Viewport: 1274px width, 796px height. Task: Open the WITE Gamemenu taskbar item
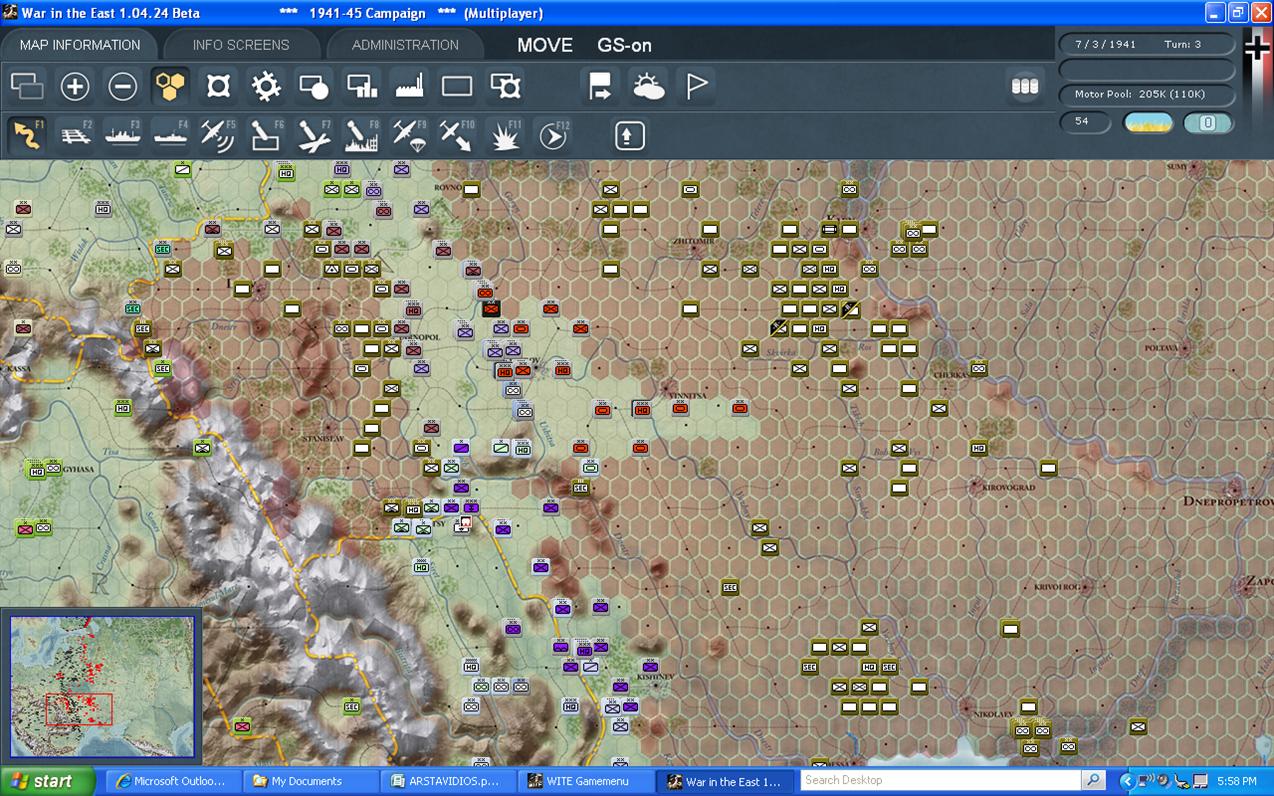pyautogui.click(x=587, y=781)
